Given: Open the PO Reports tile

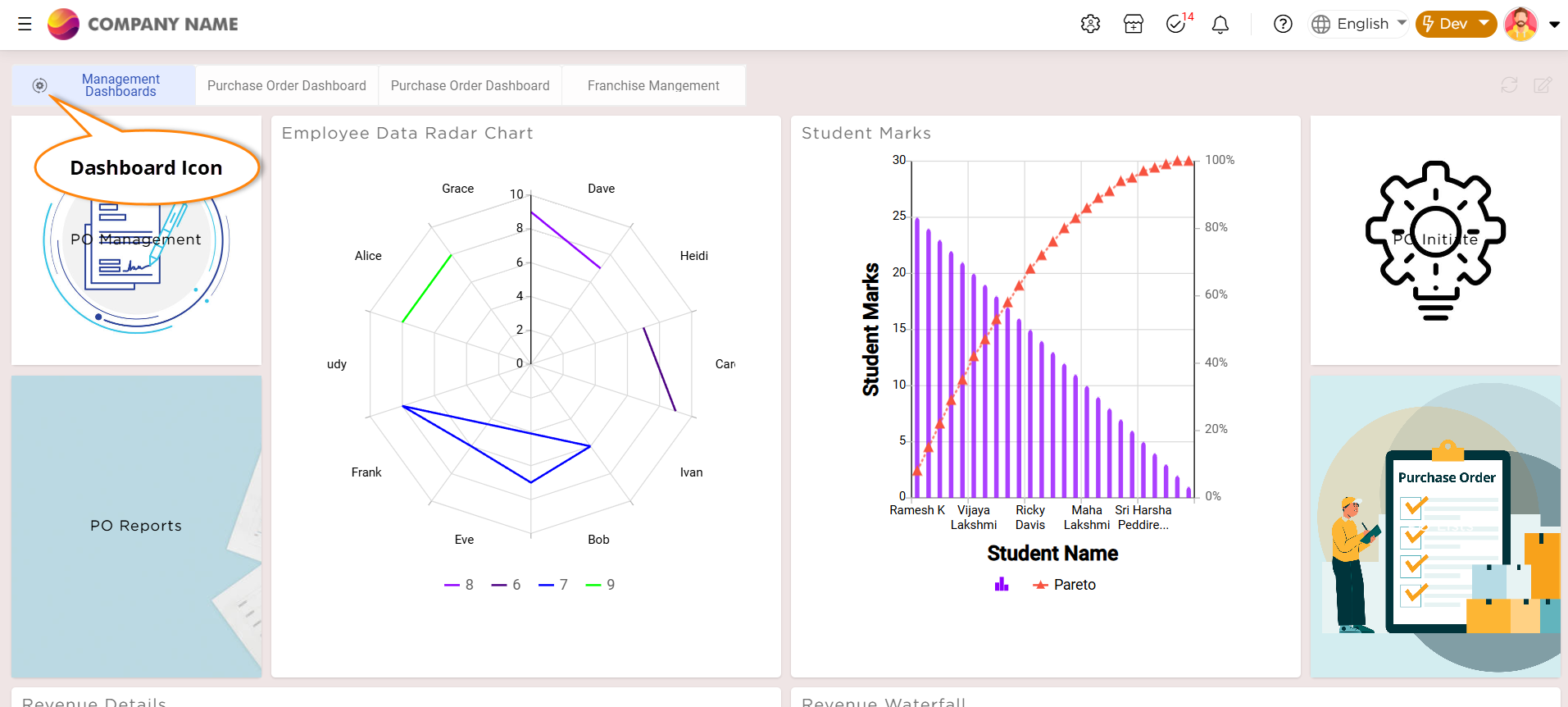Looking at the screenshot, I should tap(136, 526).
